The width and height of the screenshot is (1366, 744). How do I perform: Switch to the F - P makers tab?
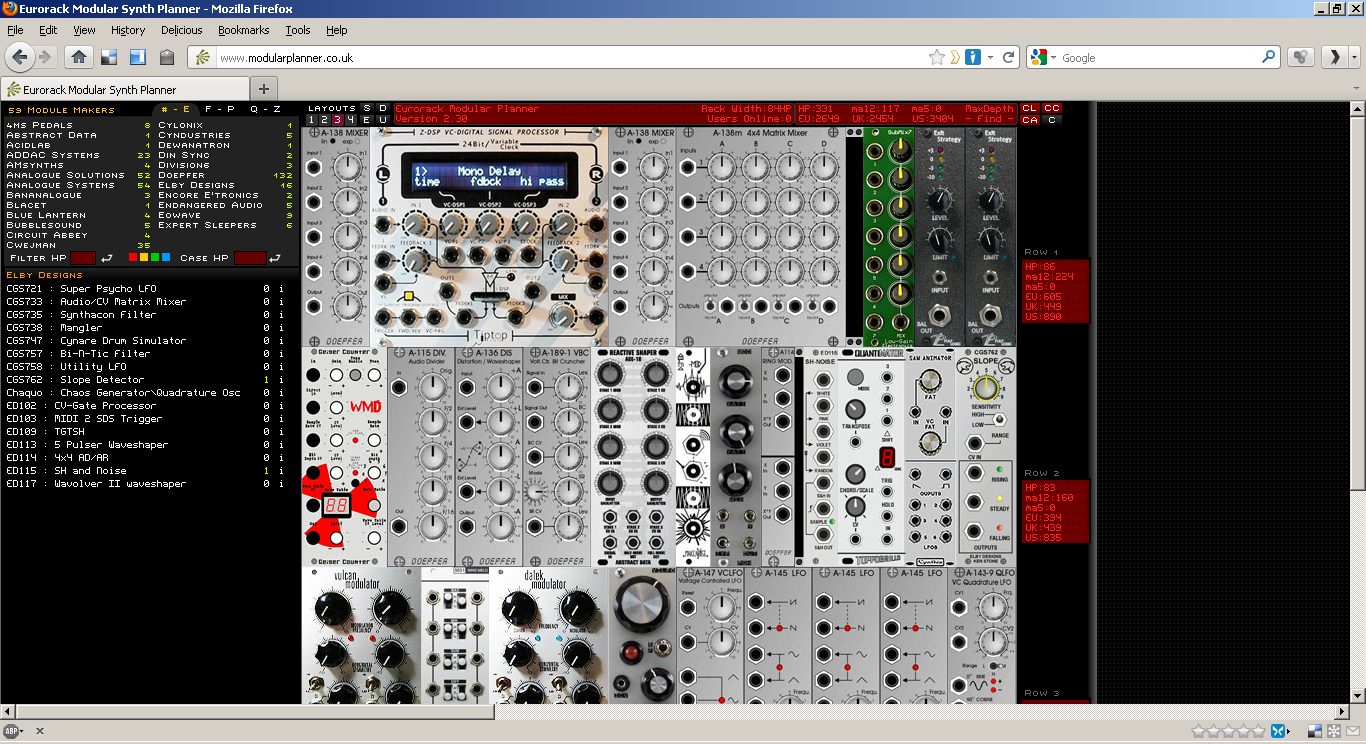point(219,109)
